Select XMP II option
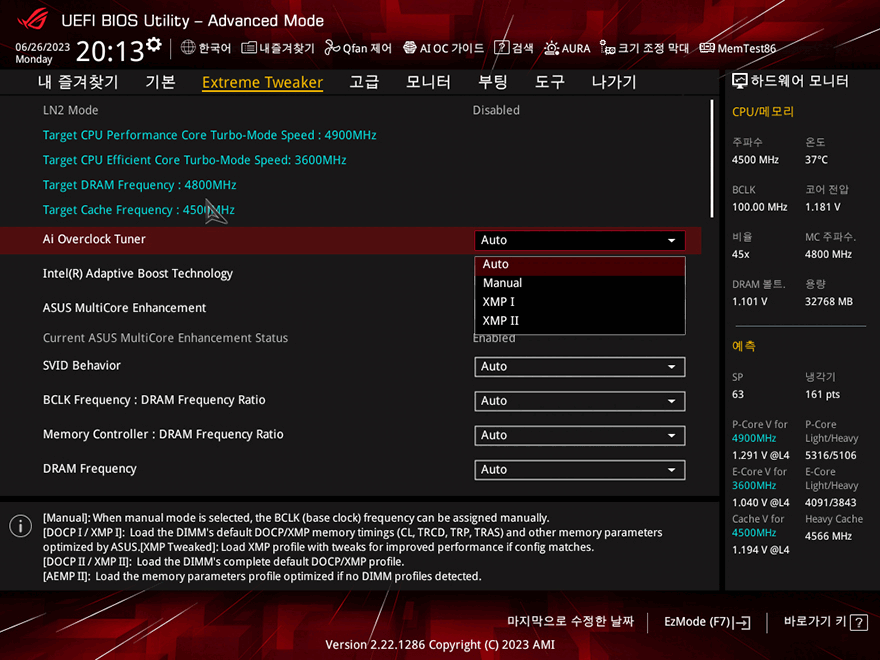 tap(580, 321)
